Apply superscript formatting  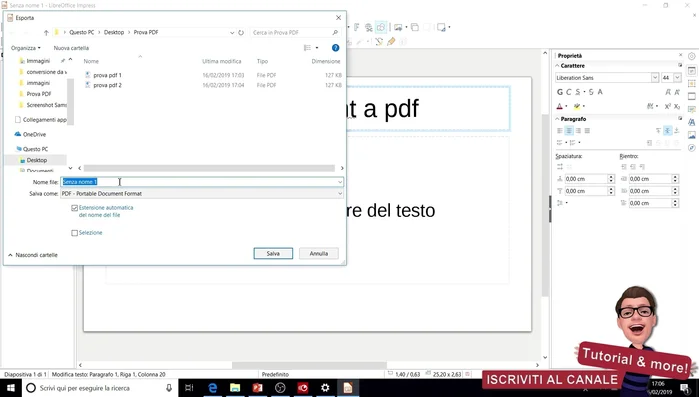click(667, 106)
